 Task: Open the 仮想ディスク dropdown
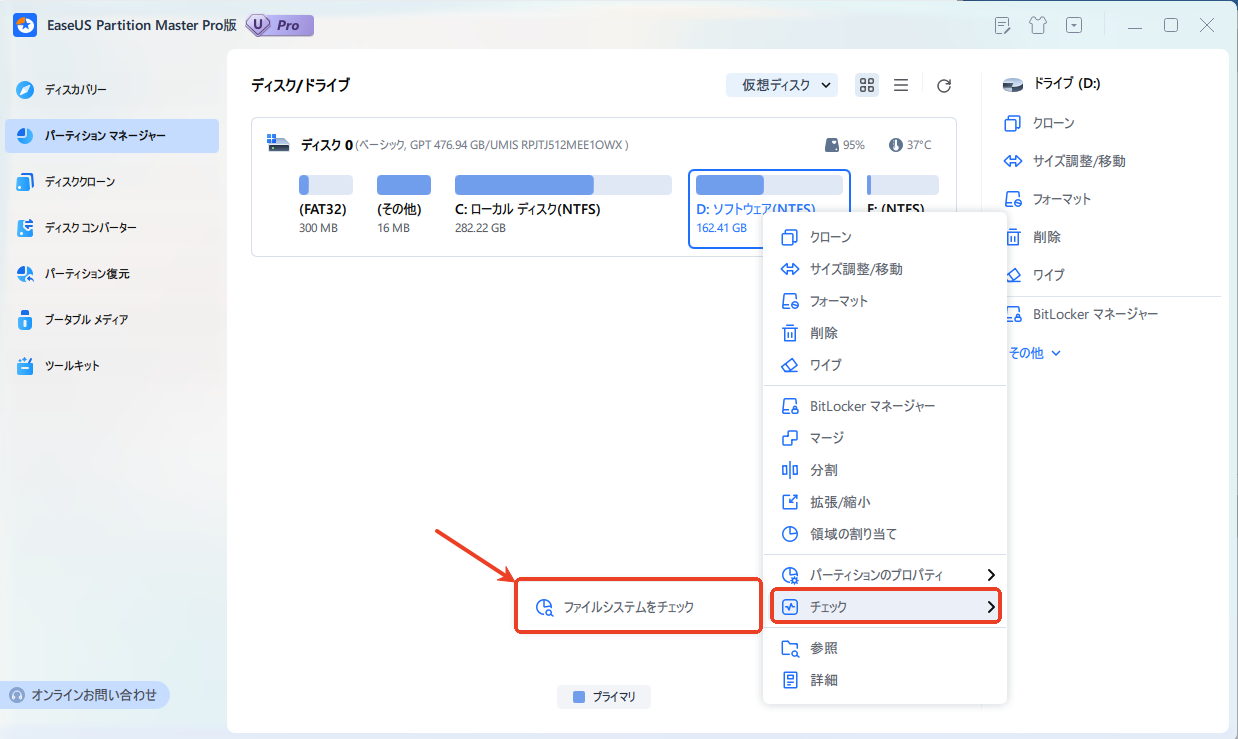(782, 85)
